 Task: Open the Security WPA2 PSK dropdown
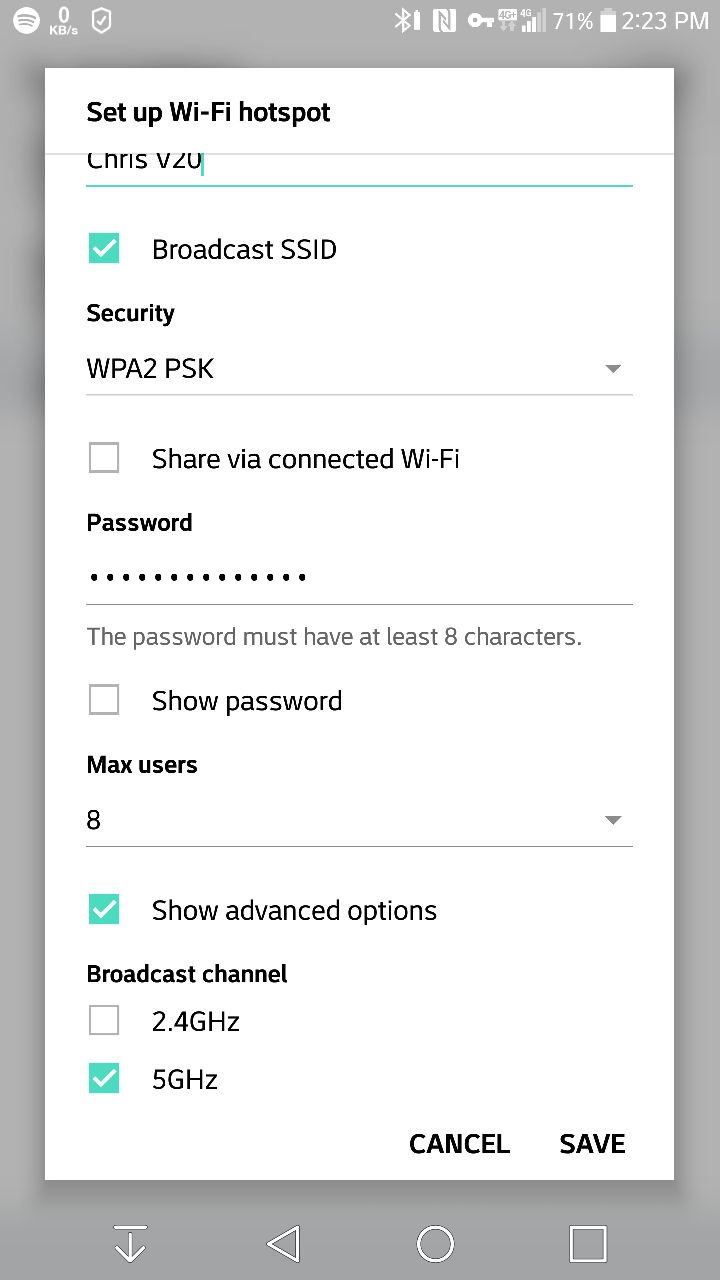[358, 369]
